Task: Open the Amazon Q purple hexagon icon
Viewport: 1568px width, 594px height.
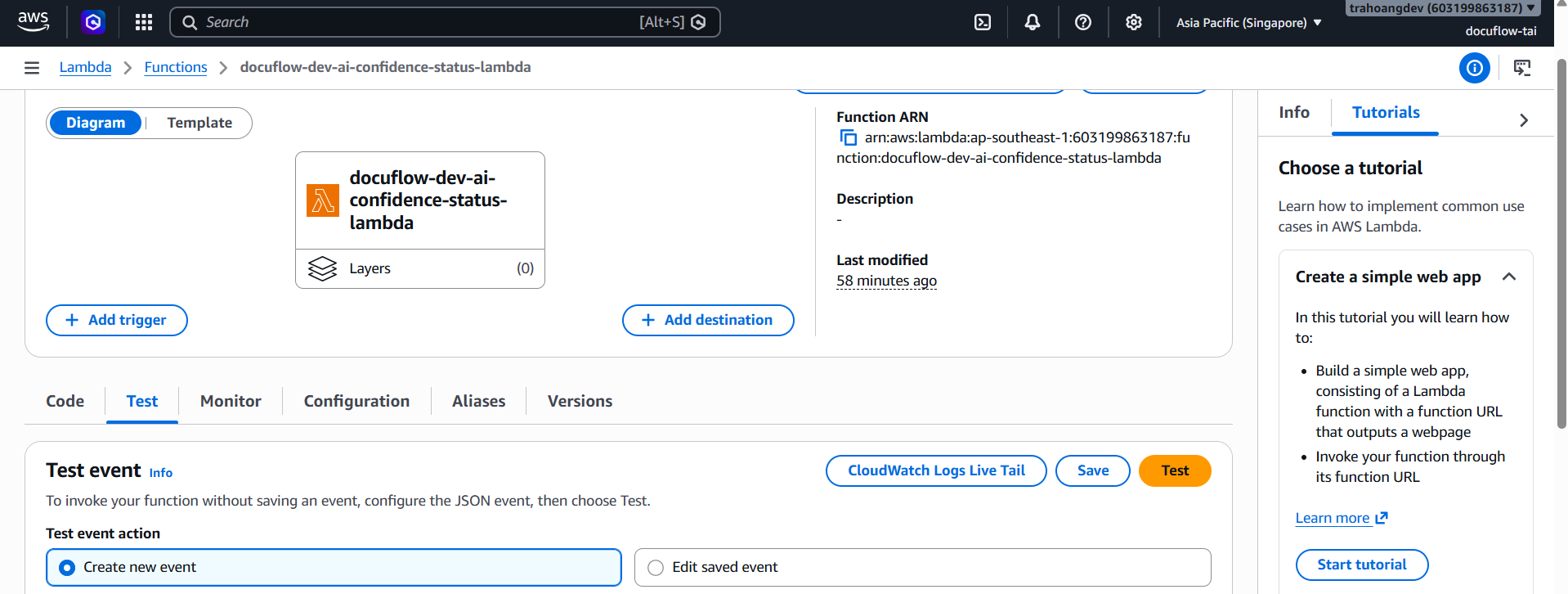Action: [x=93, y=22]
